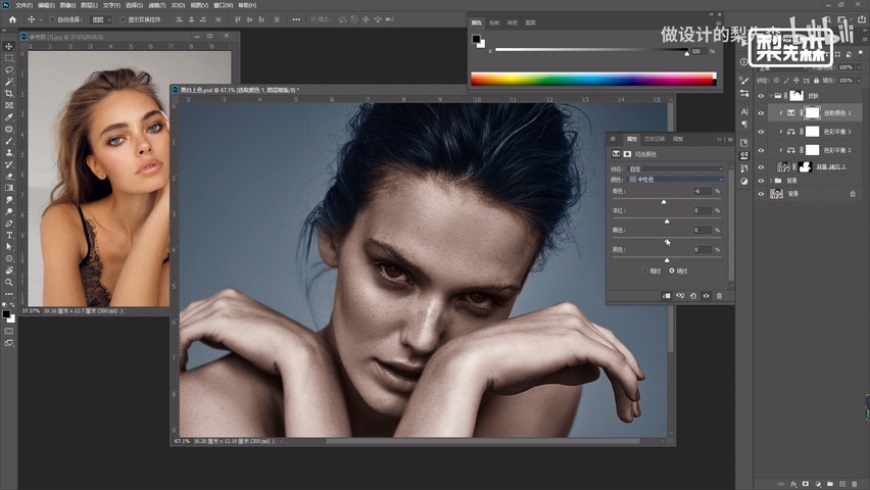Select the Move tool in toolbox
The height and width of the screenshot is (490, 870).
pos(9,47)
